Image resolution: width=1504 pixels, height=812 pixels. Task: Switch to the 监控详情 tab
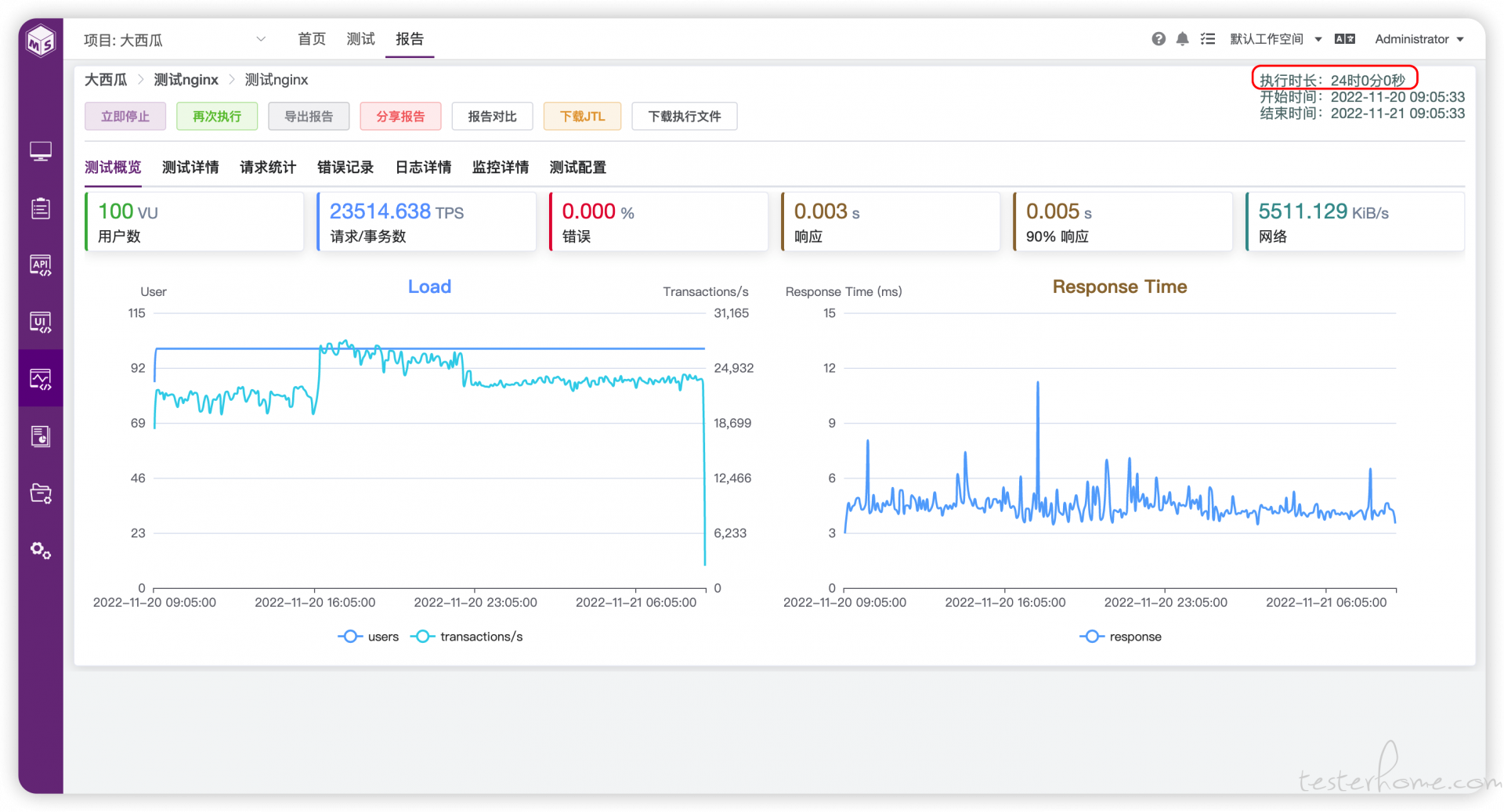pos(501,167)
